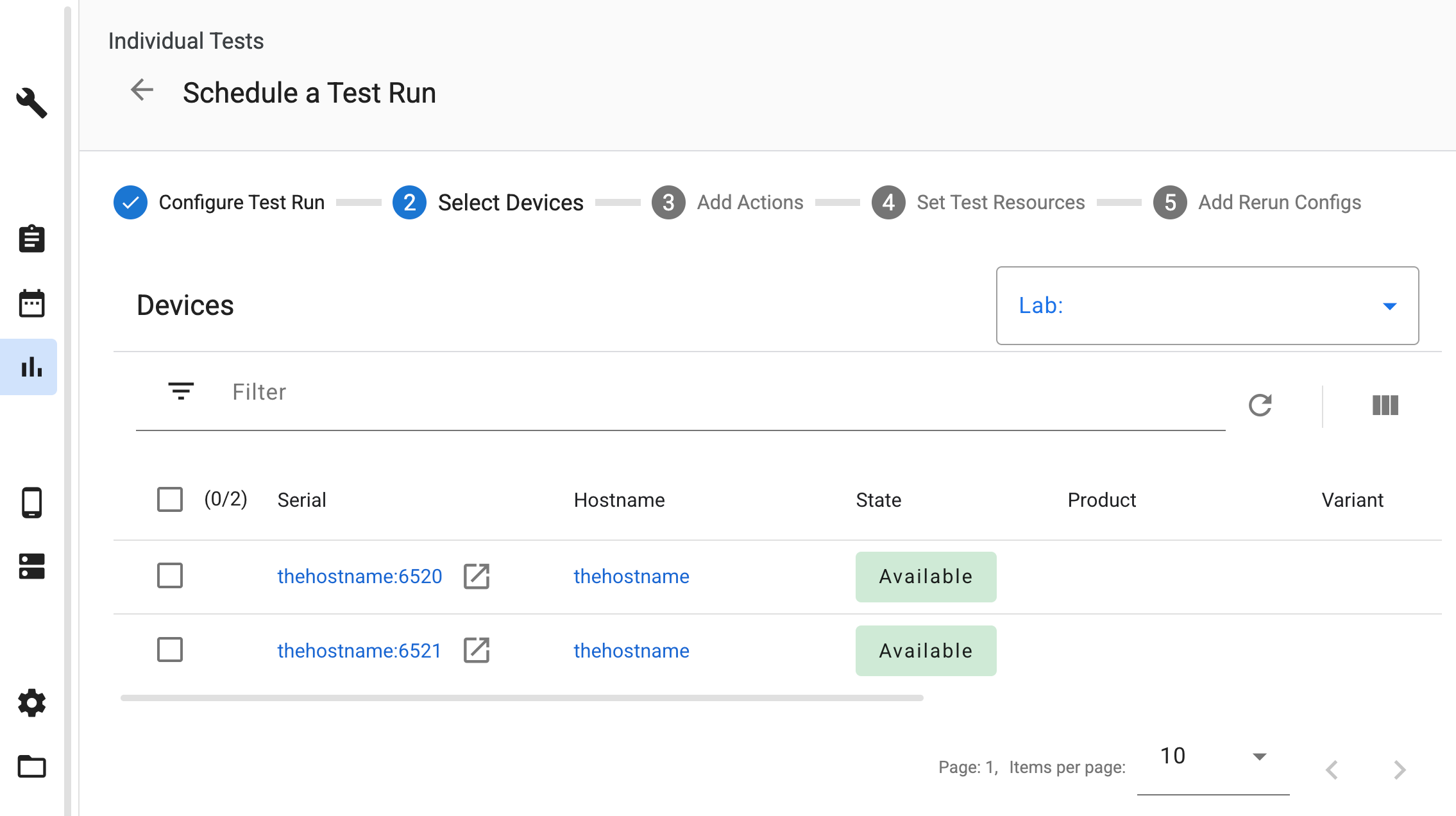1456x816 pixels.
Task: Click the horizontal table scrollbar
Action: (522, 698)
